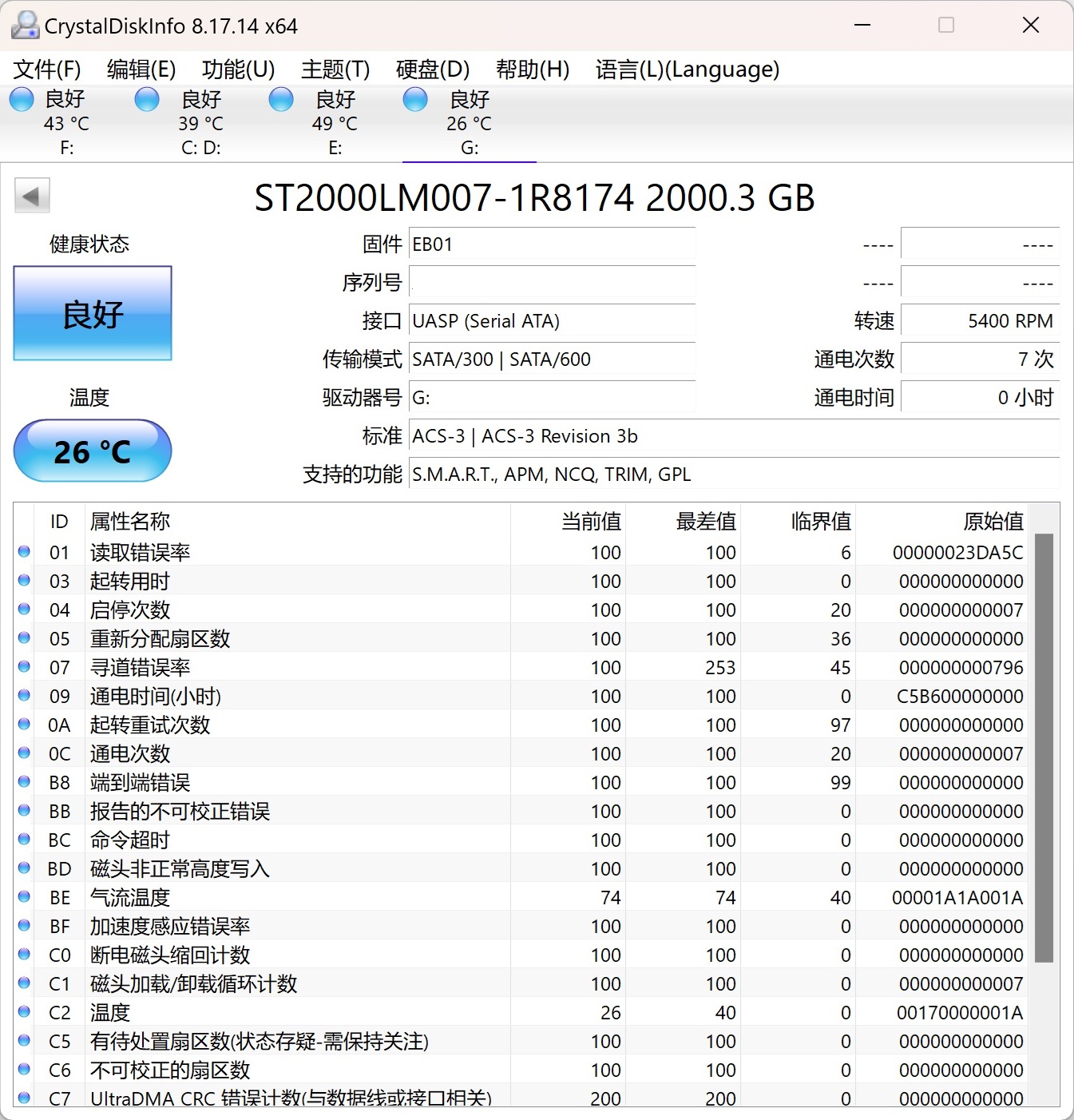Click the status dot for 07 寻道错误率

click(24, 666)
